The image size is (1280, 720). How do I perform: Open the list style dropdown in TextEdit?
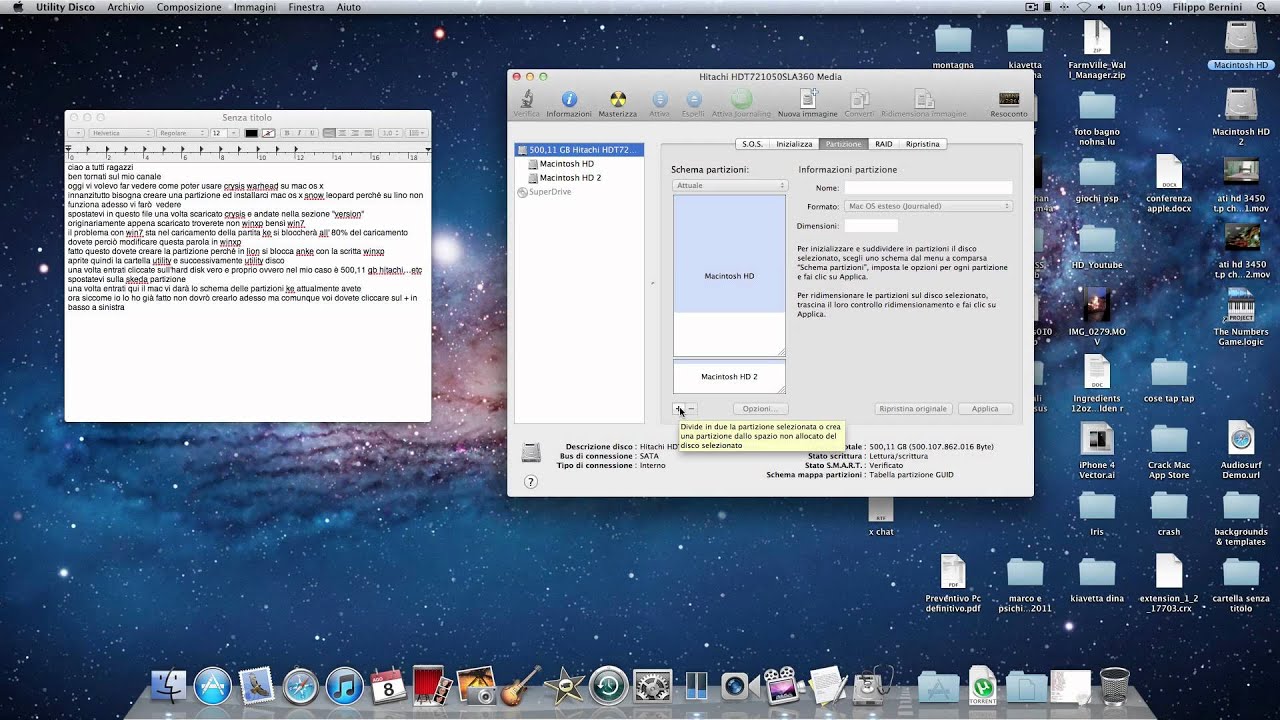(x=416, y=133)
